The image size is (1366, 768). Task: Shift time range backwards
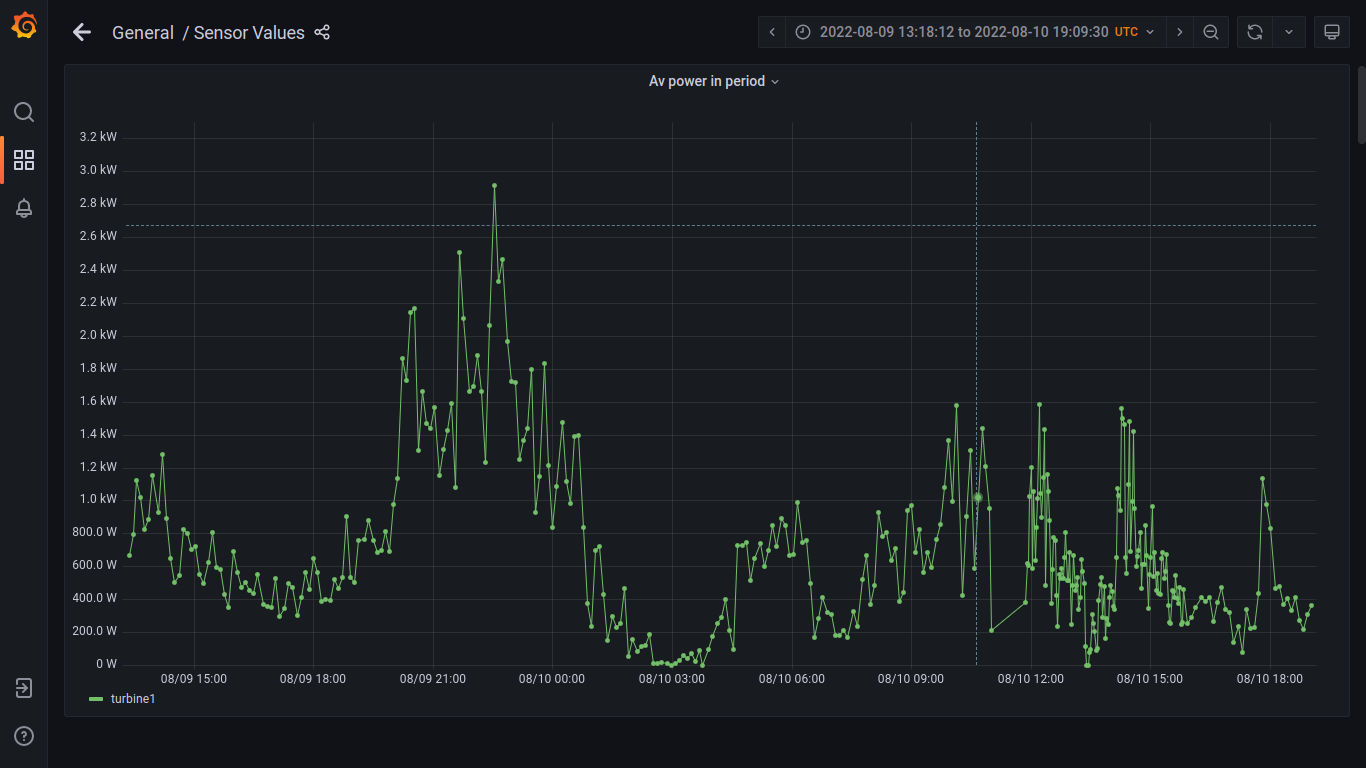[x=772, y=32]
